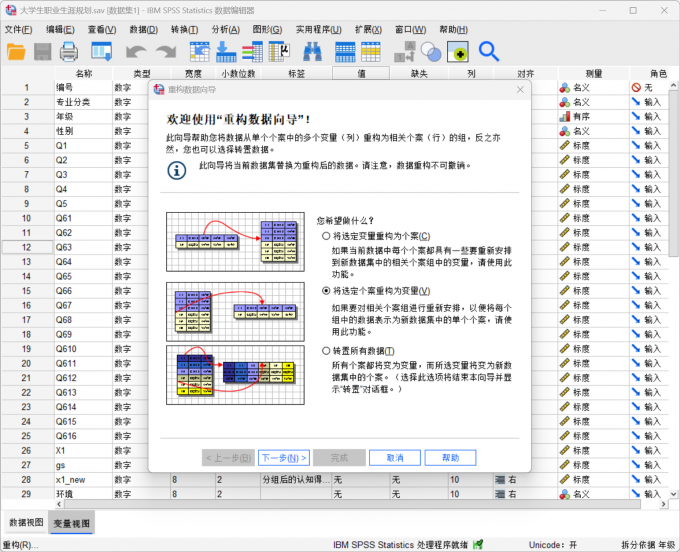
Task: Click the vertical scrollbar of variable list
Action: point(673,173)
